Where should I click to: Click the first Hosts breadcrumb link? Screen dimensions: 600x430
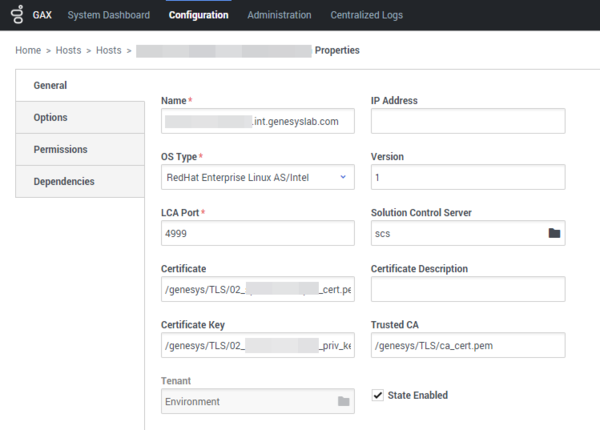pos(69,50)
